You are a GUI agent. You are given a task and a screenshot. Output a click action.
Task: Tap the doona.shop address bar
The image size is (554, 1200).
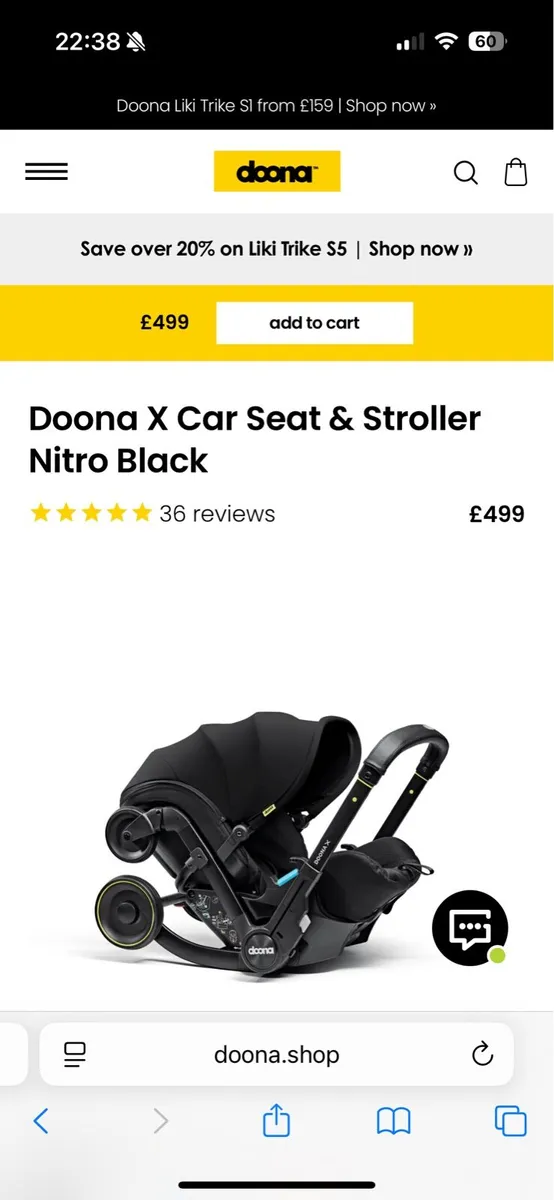tap(277, 1054)
